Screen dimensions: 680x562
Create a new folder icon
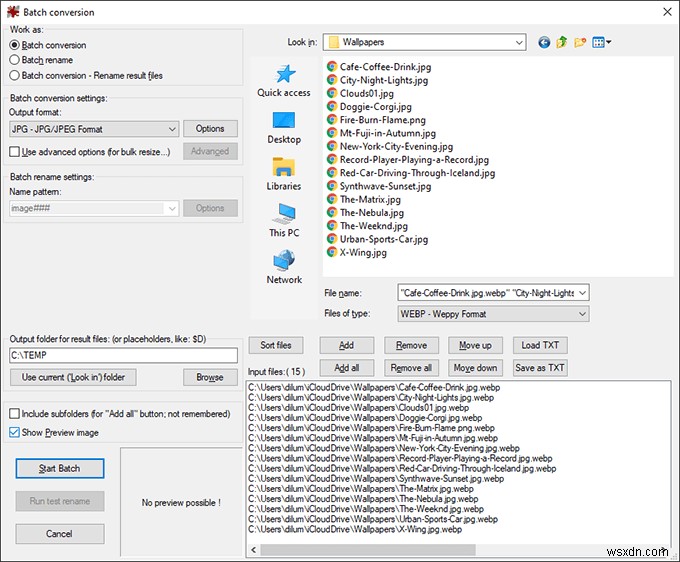580,42
